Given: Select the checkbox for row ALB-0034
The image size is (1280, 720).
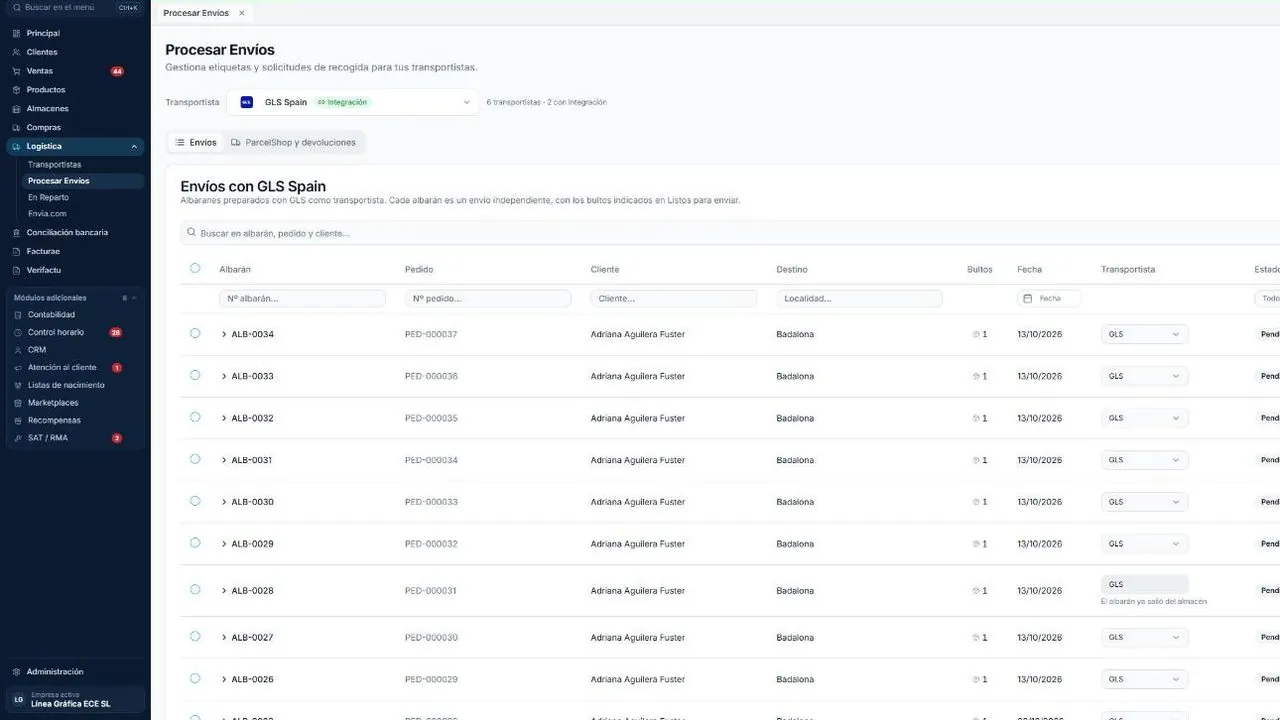Looking at the screenshot, I should point(195,333).
